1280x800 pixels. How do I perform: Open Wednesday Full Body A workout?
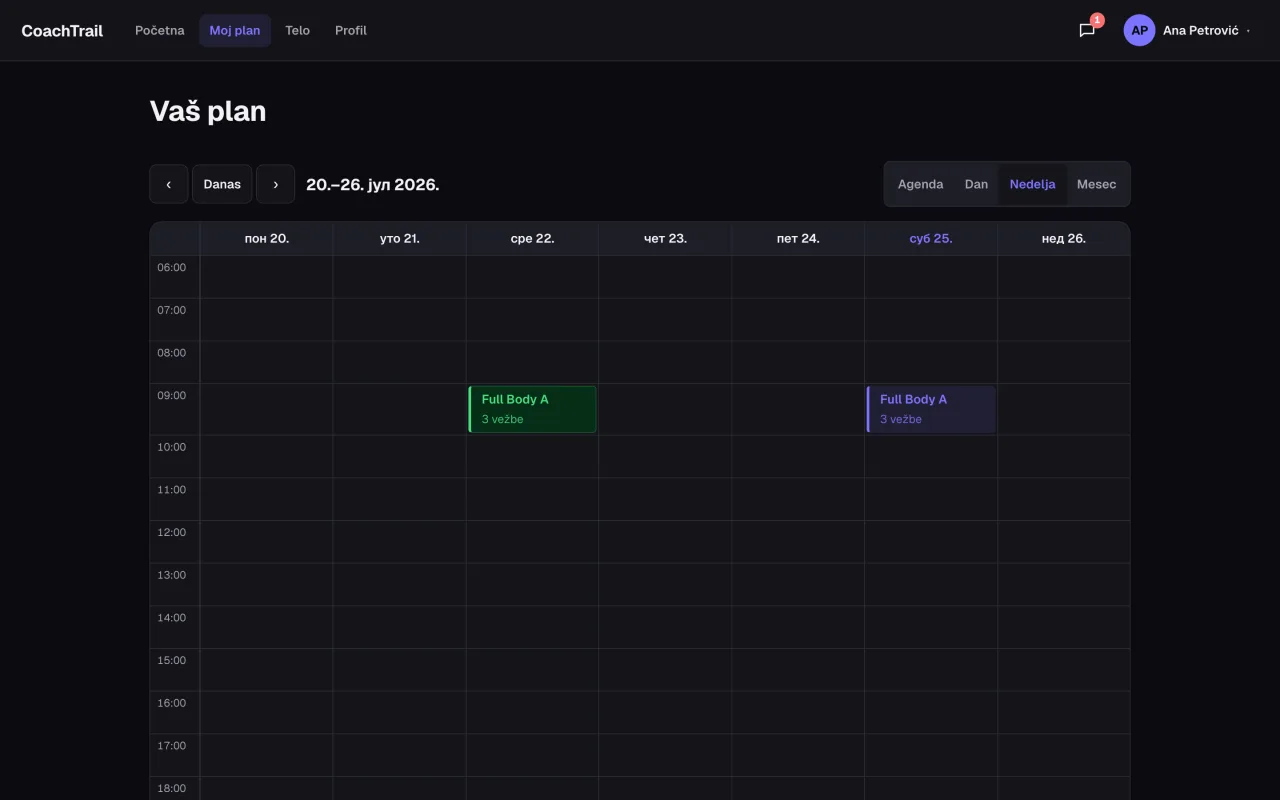pyautogui.click(x=532, y=409)
